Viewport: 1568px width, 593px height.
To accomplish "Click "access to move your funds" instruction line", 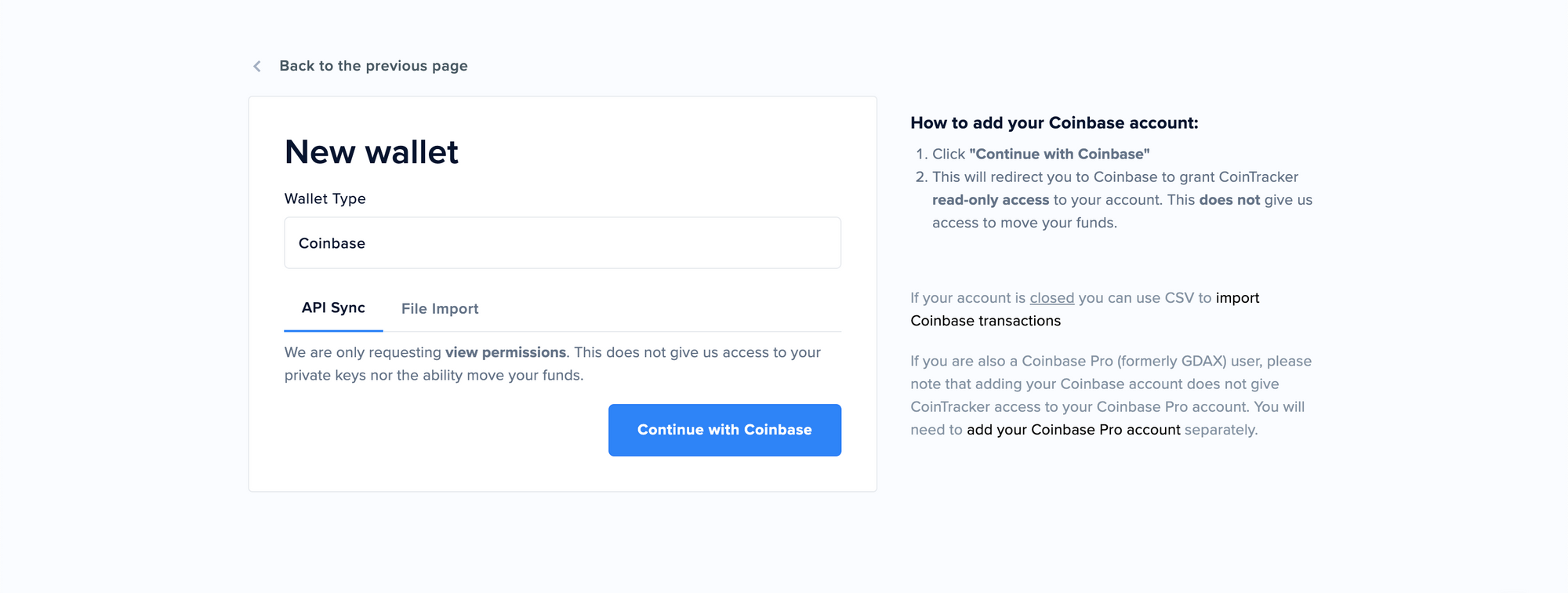I will 1024,223.
